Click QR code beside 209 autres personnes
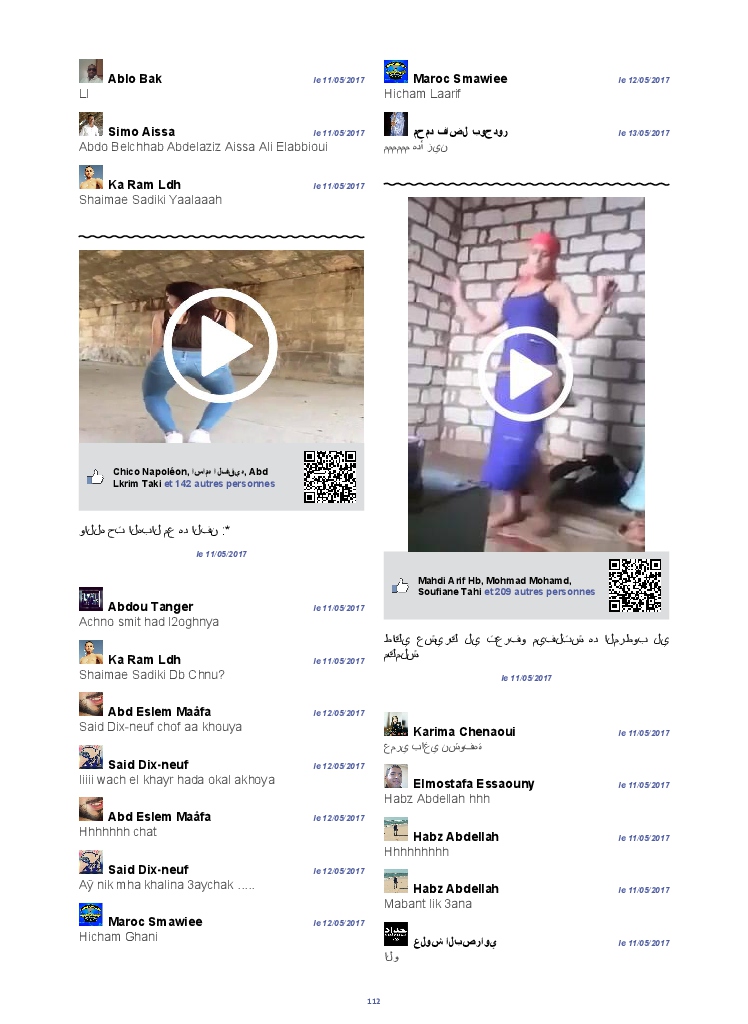The width and height of the screenshot is (748, 1024). 635,585
